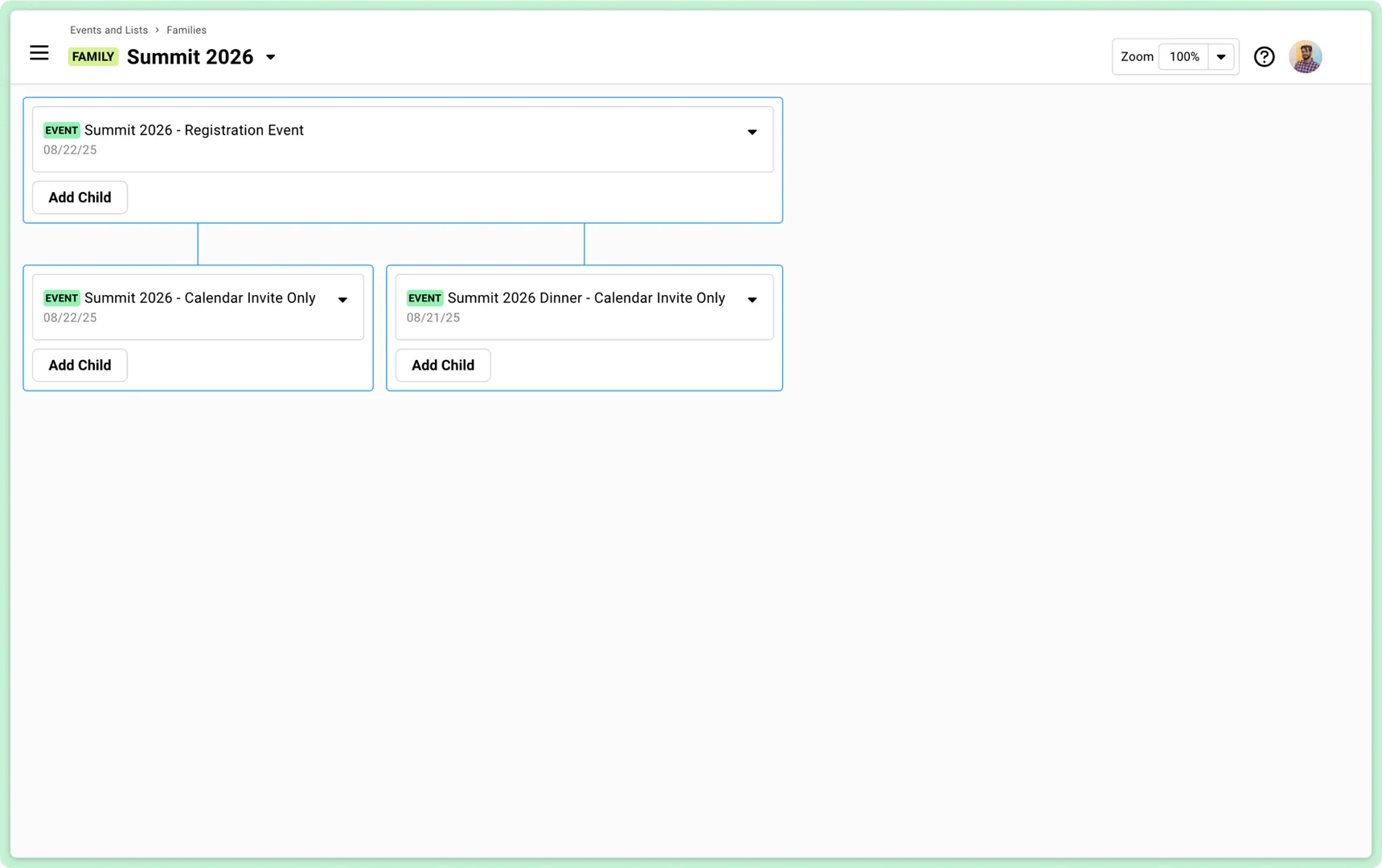Open the user profile avatar
Image resolution: width=1382 pixels, height=868 pixels.
point(1305,57)
